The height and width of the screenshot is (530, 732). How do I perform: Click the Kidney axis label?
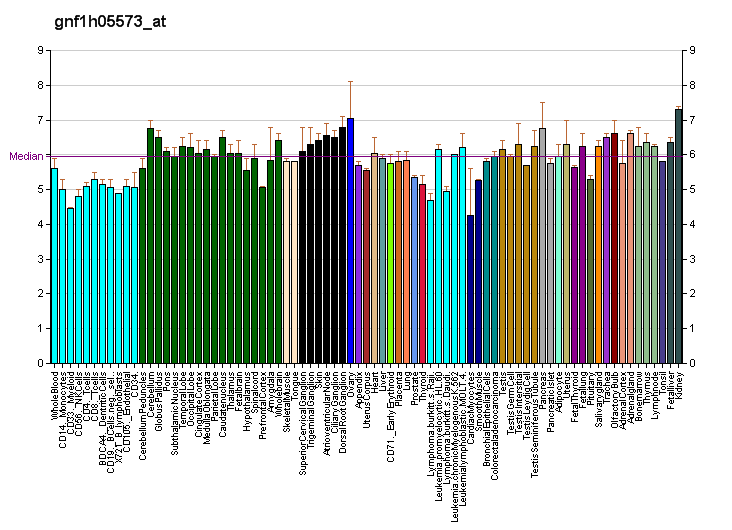pos(679,385)
